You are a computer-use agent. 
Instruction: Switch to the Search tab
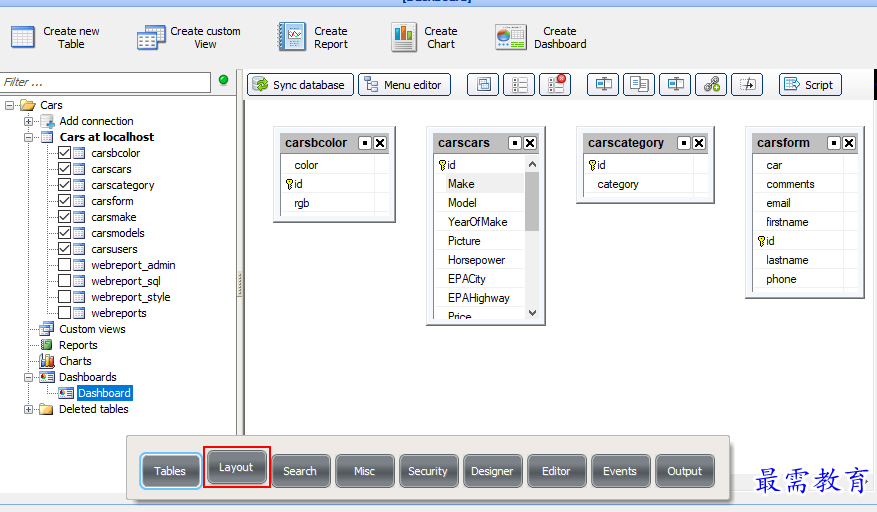[300, 471]
